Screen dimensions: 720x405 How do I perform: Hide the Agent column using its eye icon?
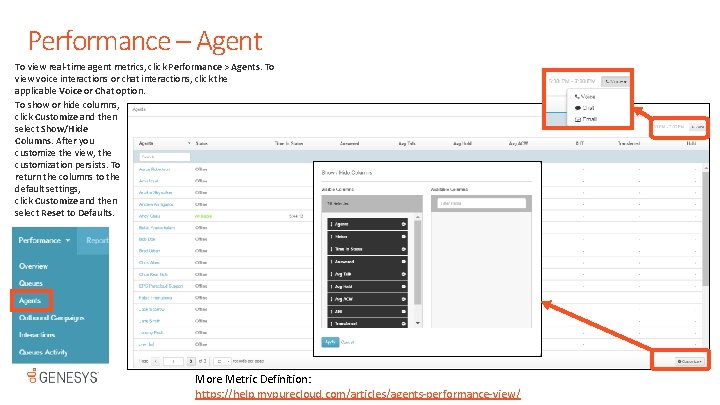(x=404, y=224)
